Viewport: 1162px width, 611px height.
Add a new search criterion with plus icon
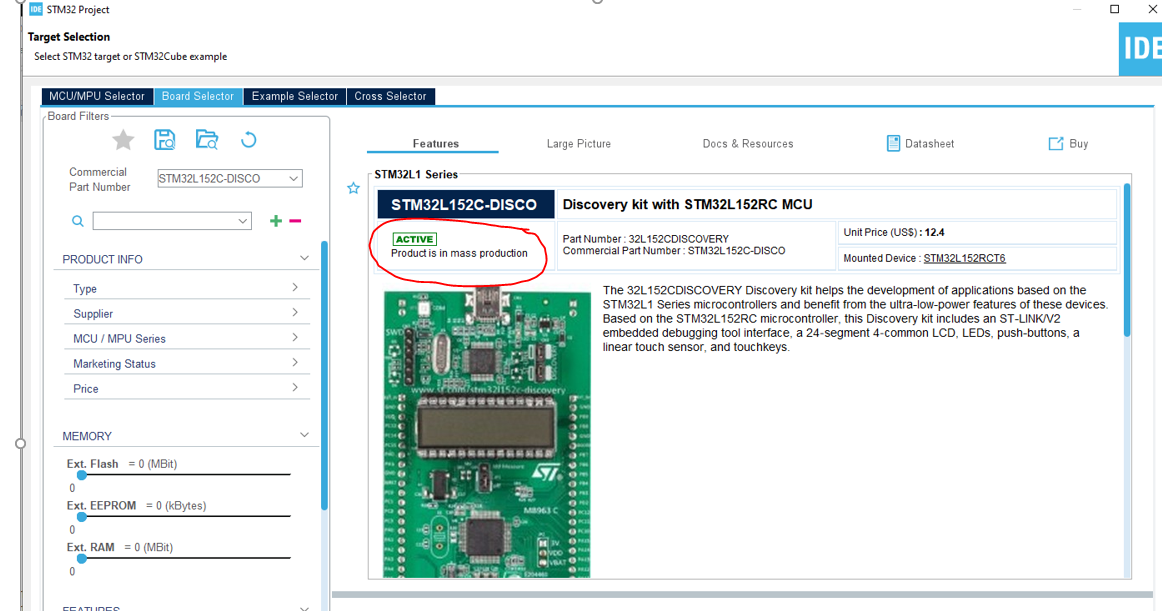point(276,220)
